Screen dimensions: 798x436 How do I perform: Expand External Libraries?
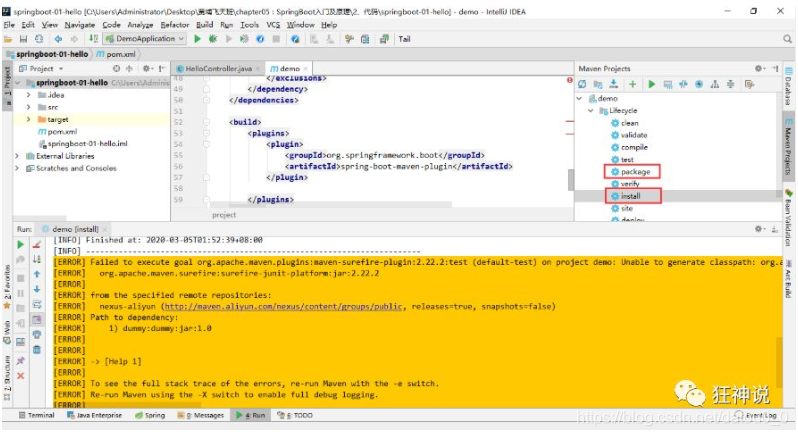[17, 156]
